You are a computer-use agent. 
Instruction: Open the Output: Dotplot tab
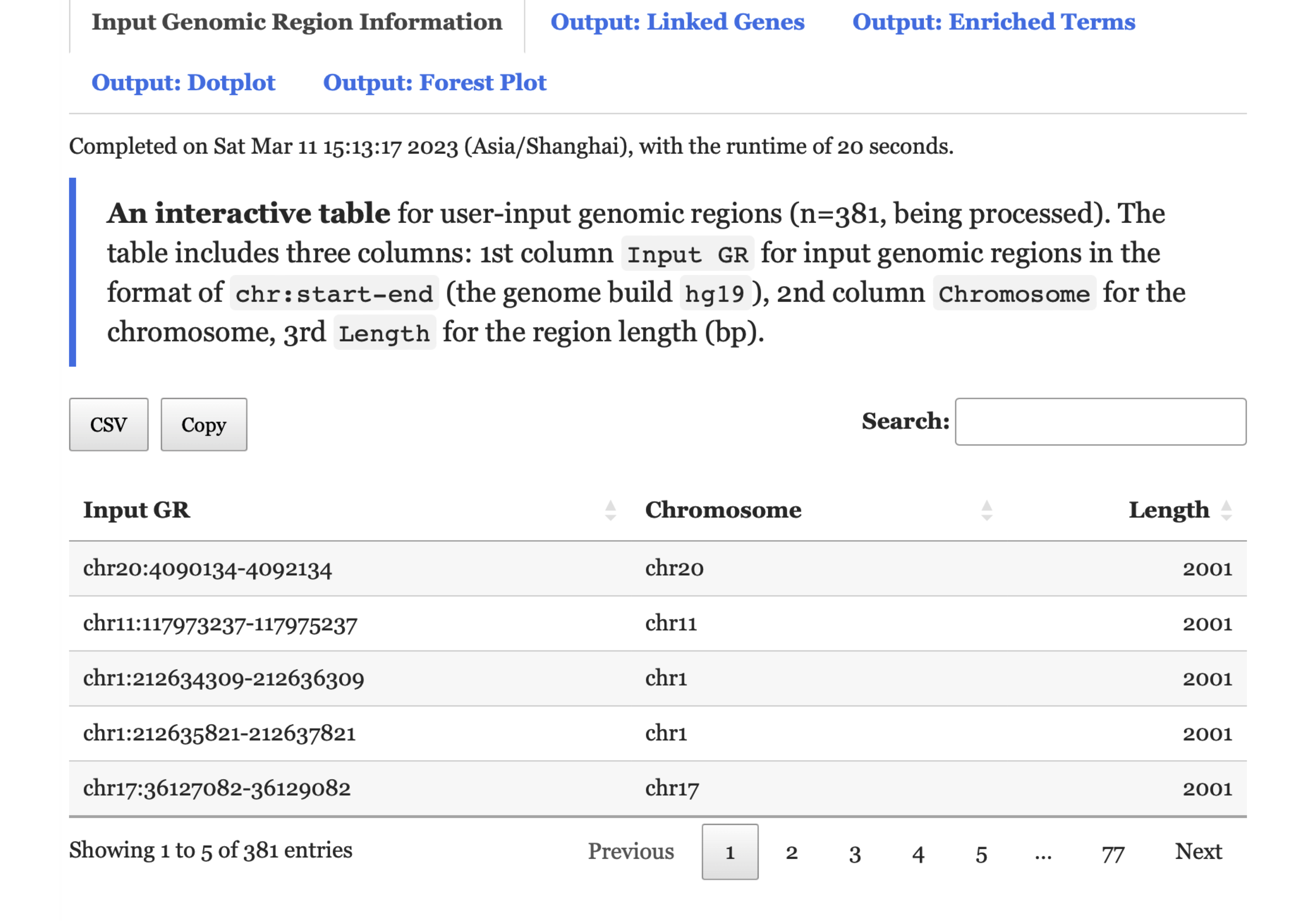[183, 82]
